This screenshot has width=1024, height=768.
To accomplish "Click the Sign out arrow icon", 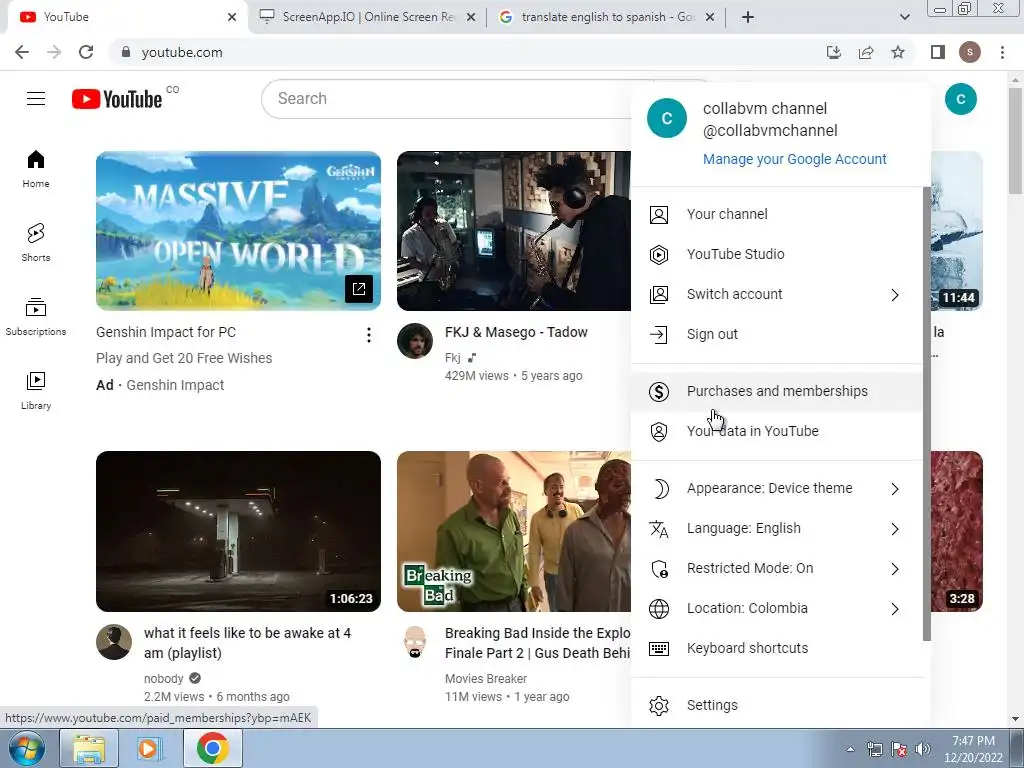I will (x=659, y=334).
